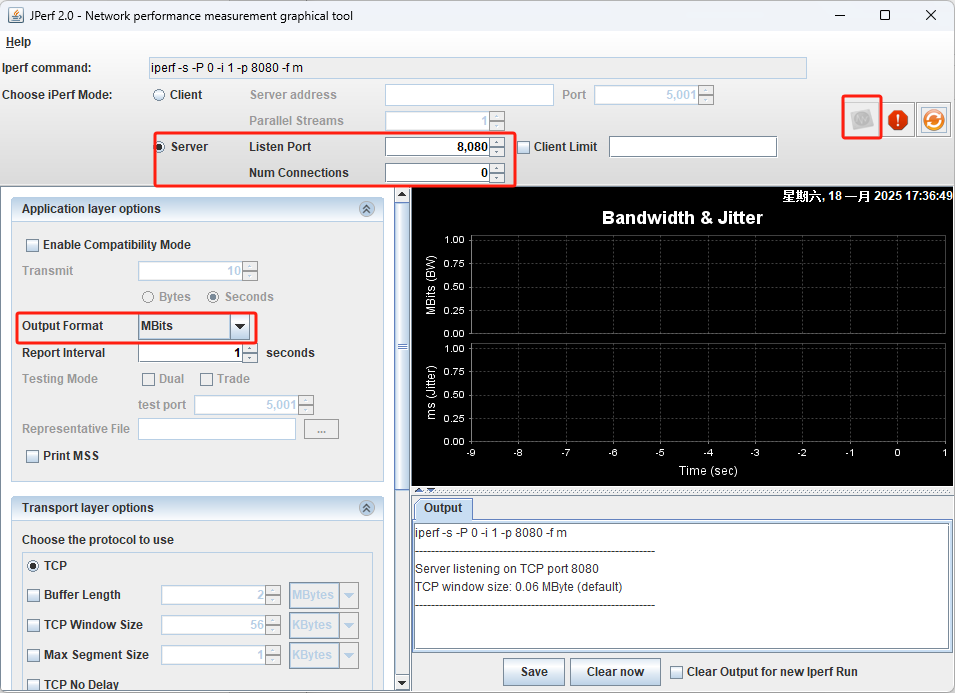This screenshot has height=693, width=955.
Task: Select the Client mode radio button
Action: (159, 95)
